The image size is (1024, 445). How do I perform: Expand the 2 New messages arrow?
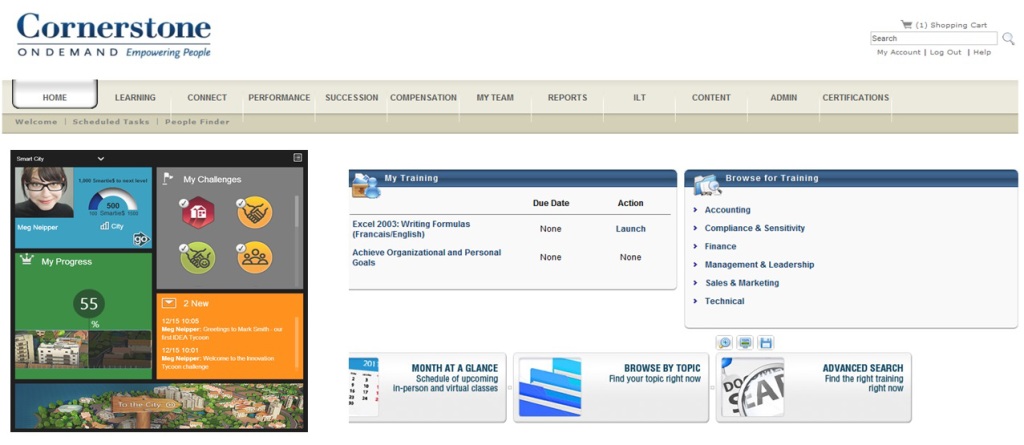(169, 302)
